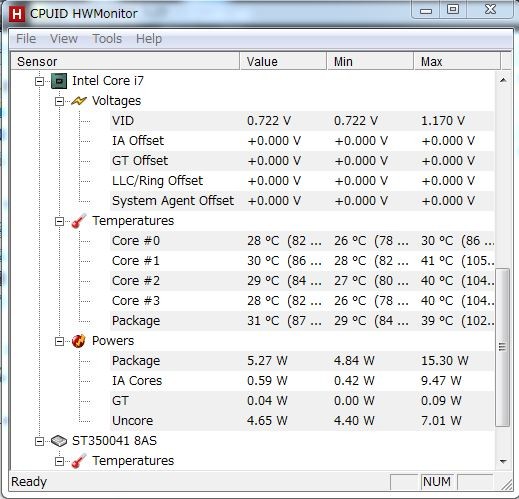This screenshot has height=499, width=519.
Task: Select the Core #1 temperature row
Action: [302, 261]
